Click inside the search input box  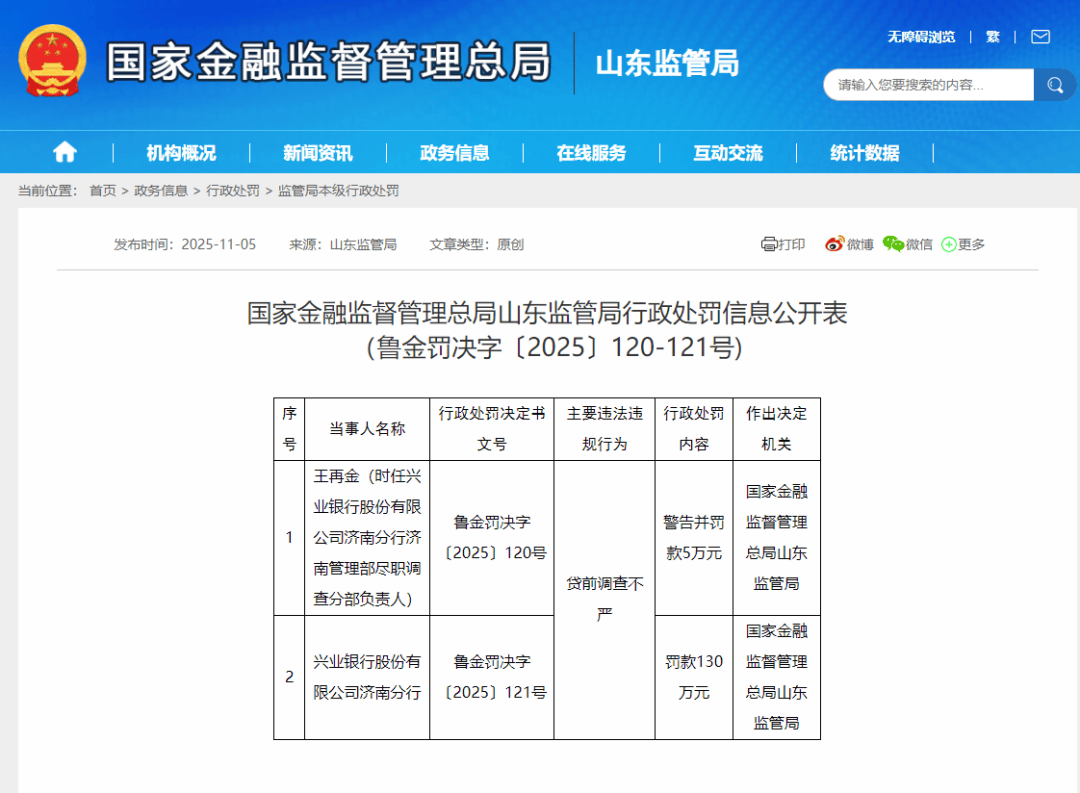(925, 85)
